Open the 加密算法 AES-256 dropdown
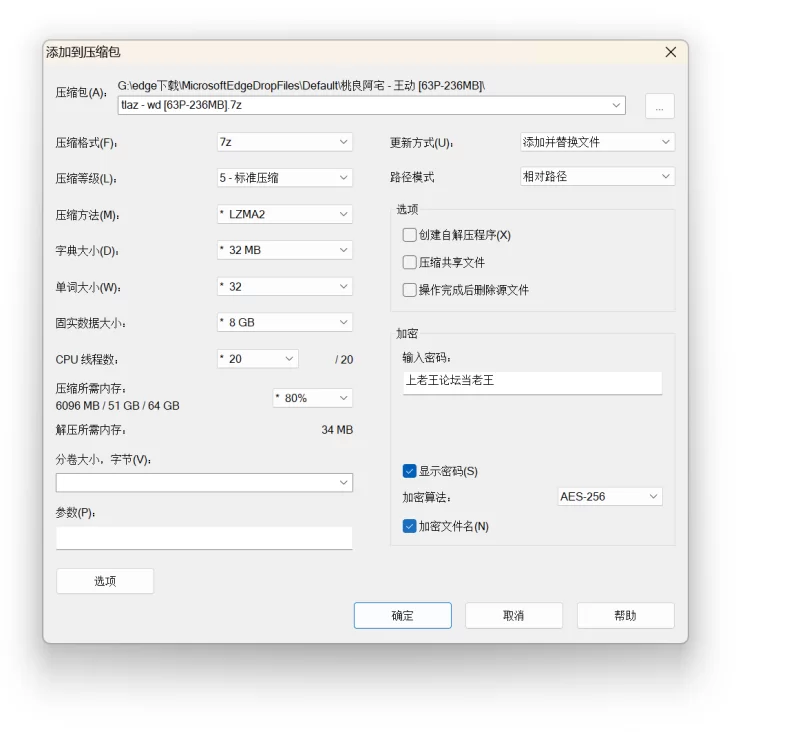800x736 pixels. (609, 496)
